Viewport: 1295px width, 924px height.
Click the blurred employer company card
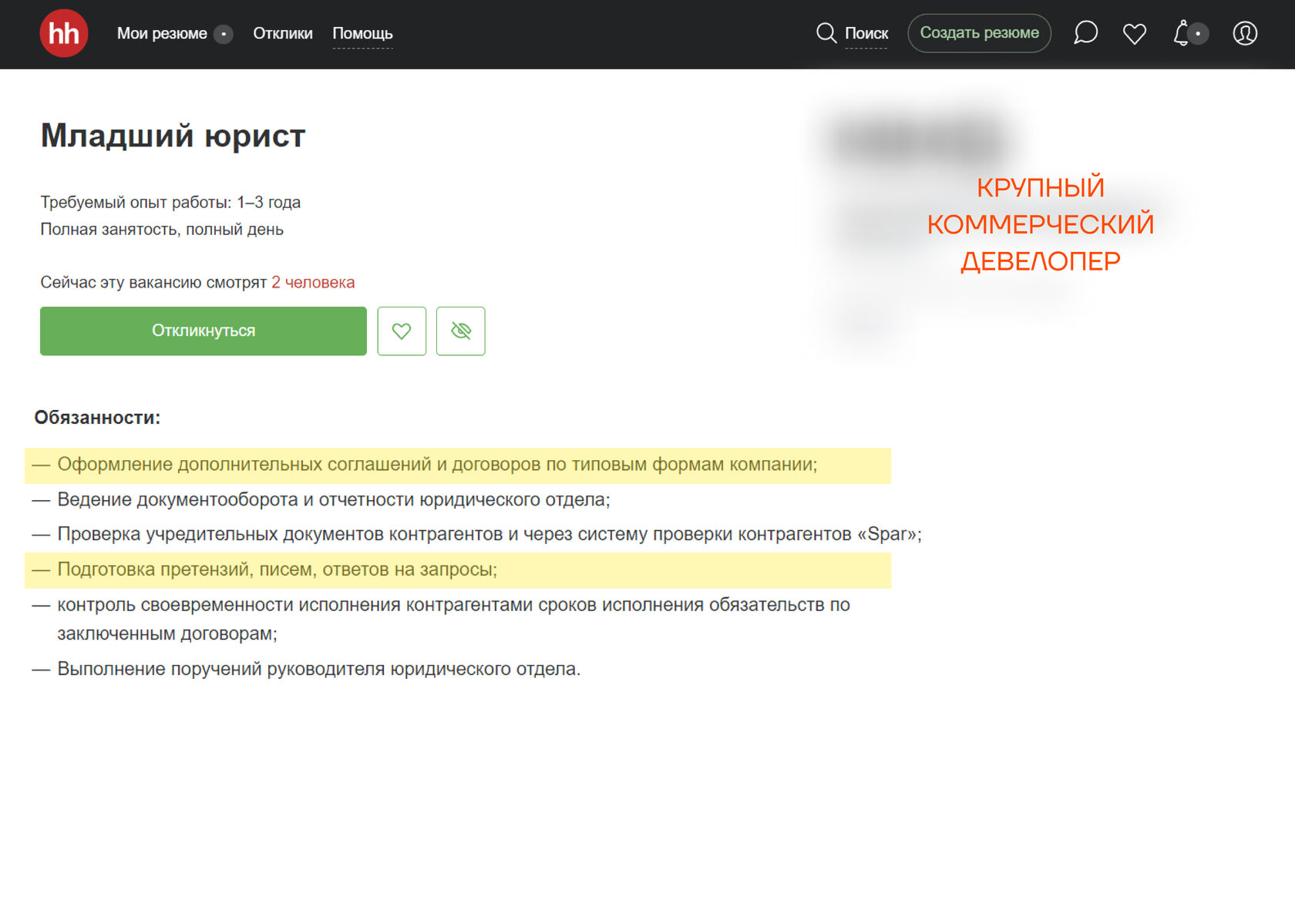tap(994, 227)
